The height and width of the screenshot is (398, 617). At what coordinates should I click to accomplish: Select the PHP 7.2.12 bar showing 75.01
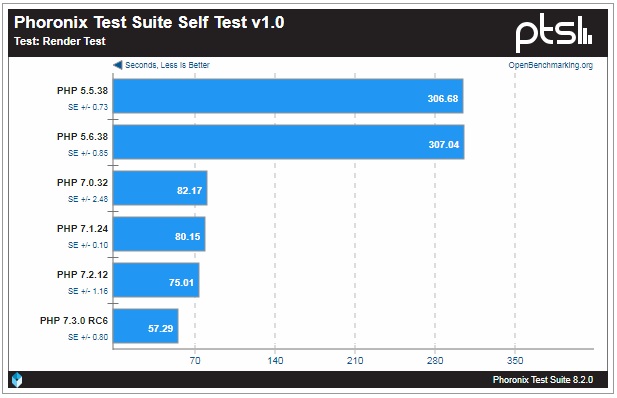[x=156, y=280]
